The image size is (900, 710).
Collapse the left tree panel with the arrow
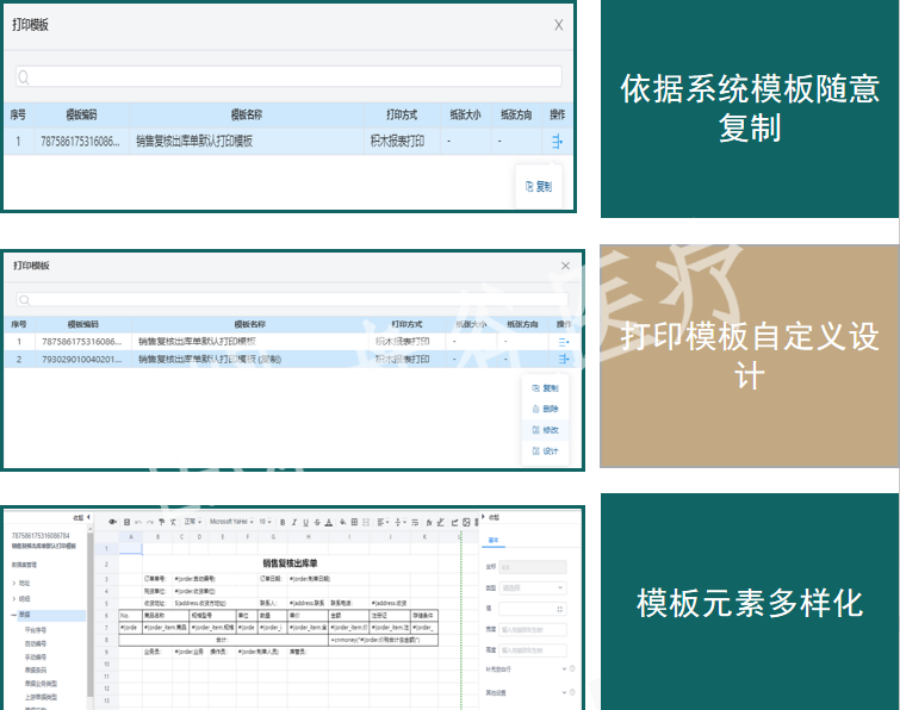88,517
